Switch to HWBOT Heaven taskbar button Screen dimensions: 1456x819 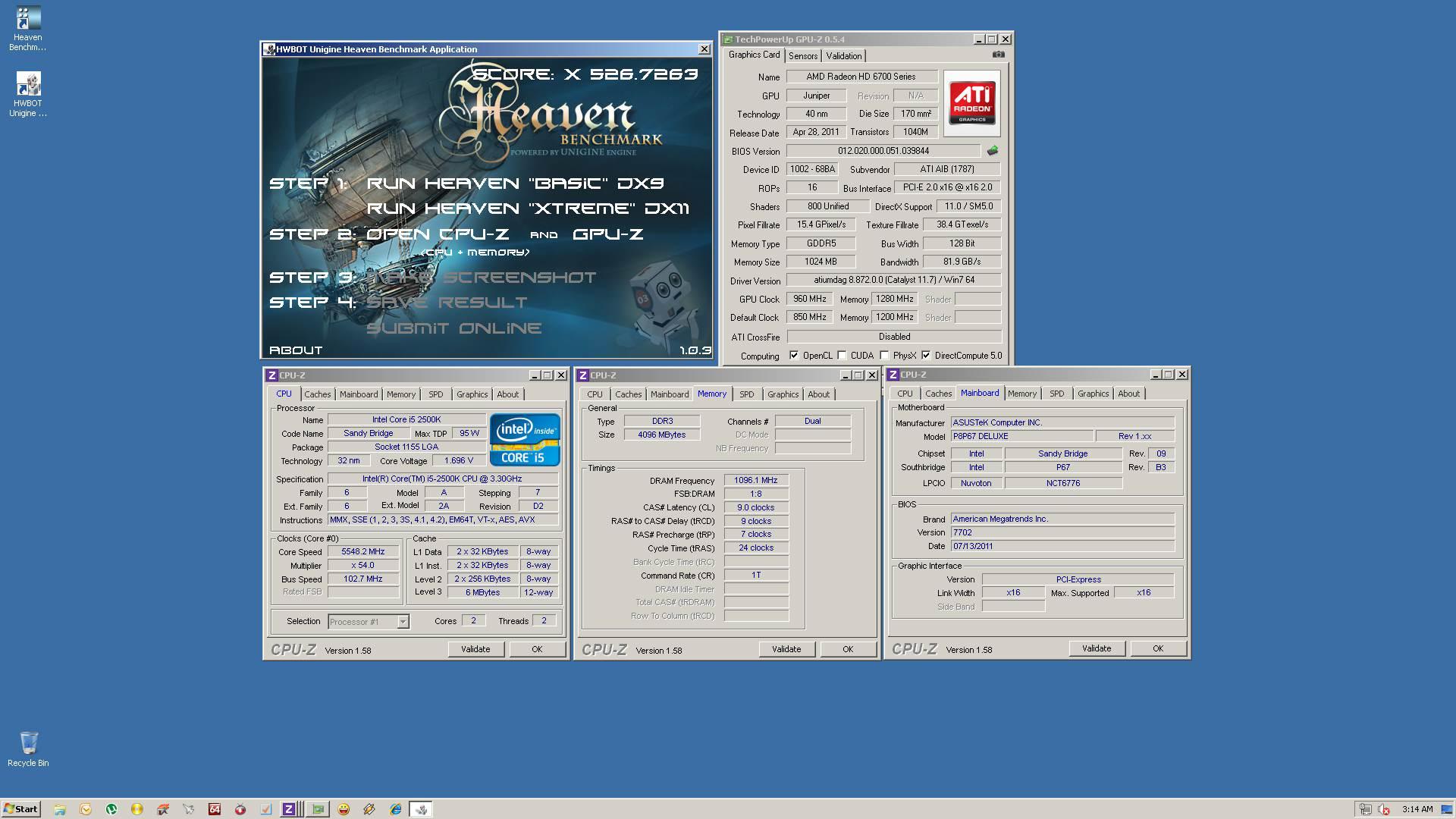[x=421, y=809]
